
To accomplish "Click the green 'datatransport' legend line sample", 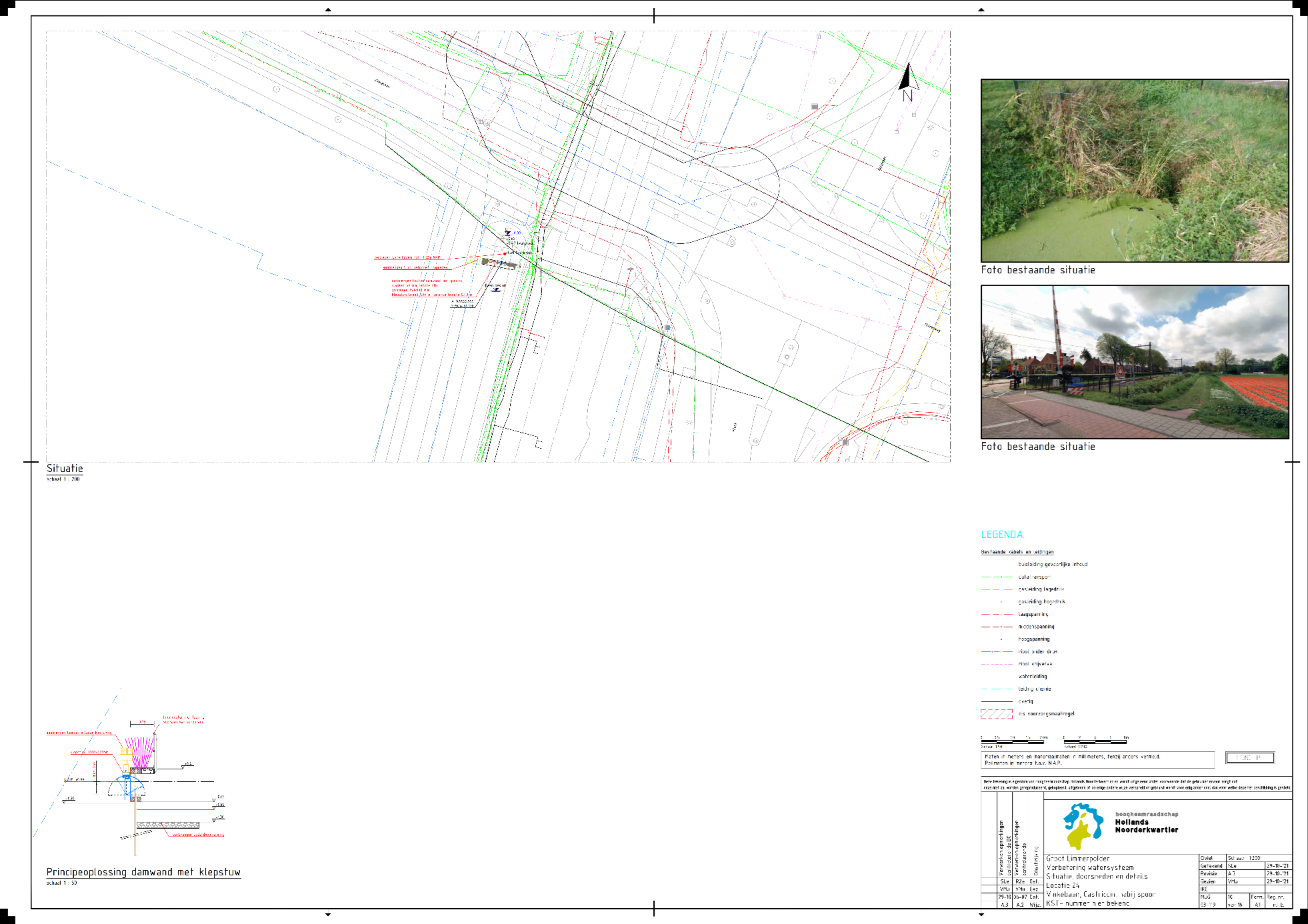I will coord(997,577).
